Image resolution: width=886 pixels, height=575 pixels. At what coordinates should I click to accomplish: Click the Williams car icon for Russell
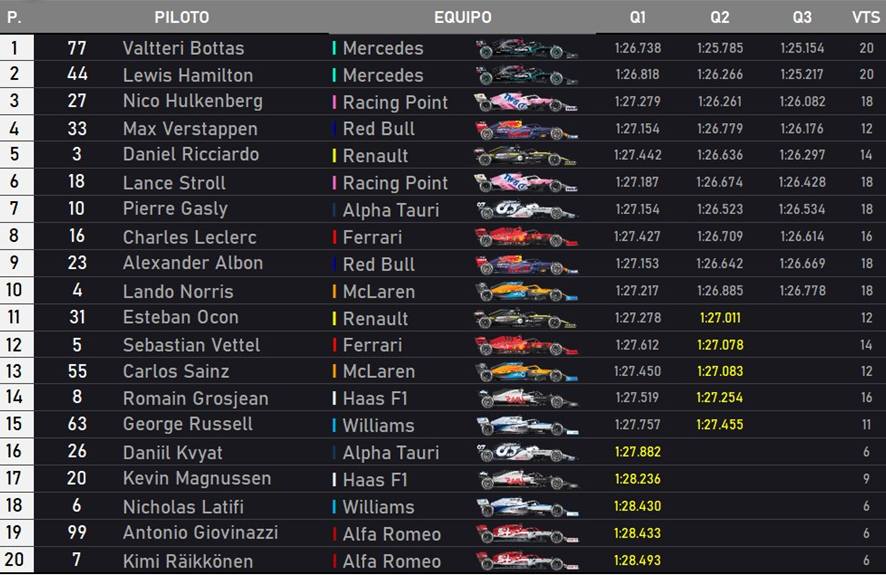528,426
